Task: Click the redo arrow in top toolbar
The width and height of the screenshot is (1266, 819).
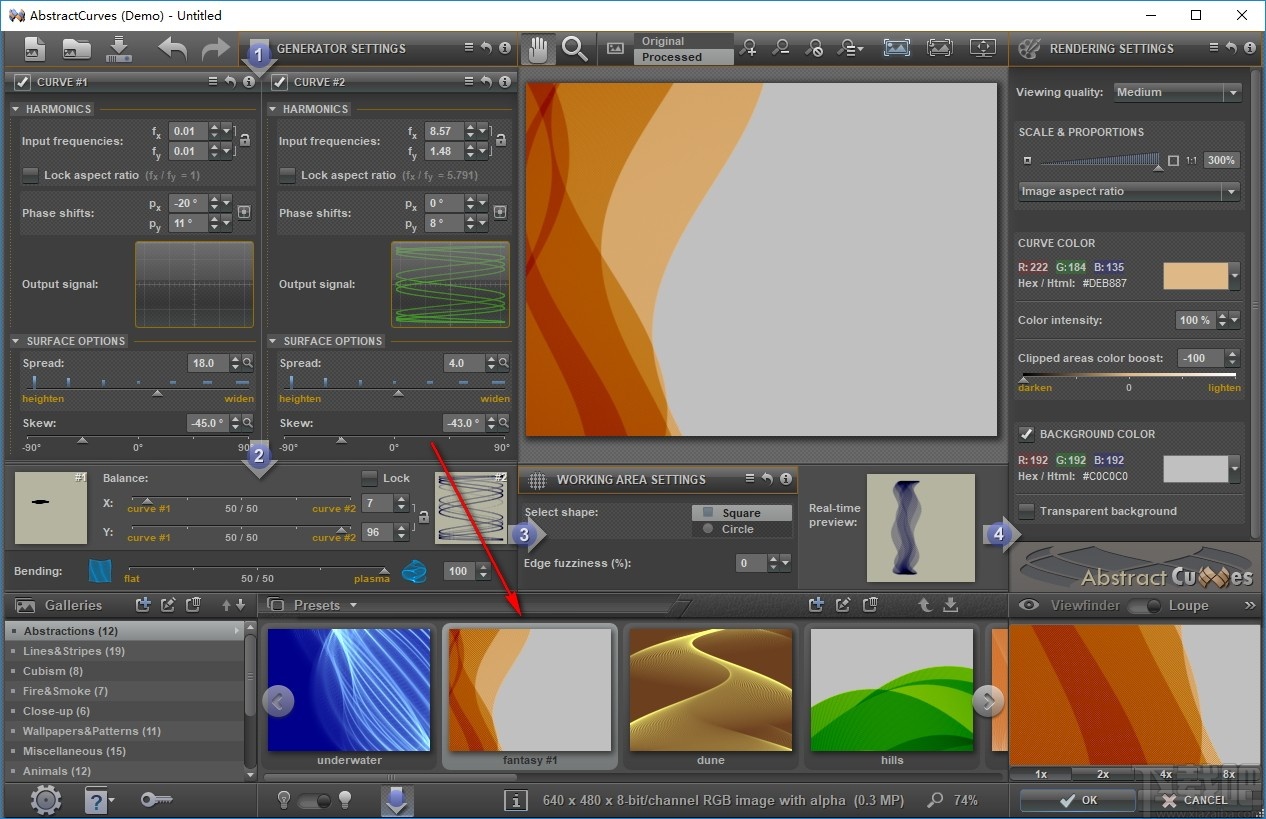Action: (x=215, y=48)
